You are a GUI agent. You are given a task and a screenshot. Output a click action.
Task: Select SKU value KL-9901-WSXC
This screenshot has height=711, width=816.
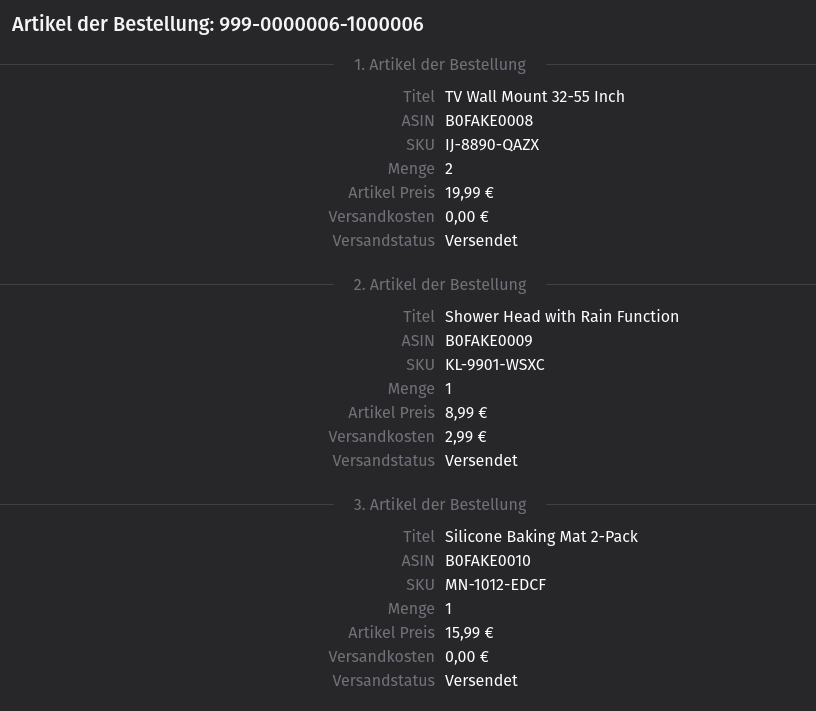click(x=495, y=365)
